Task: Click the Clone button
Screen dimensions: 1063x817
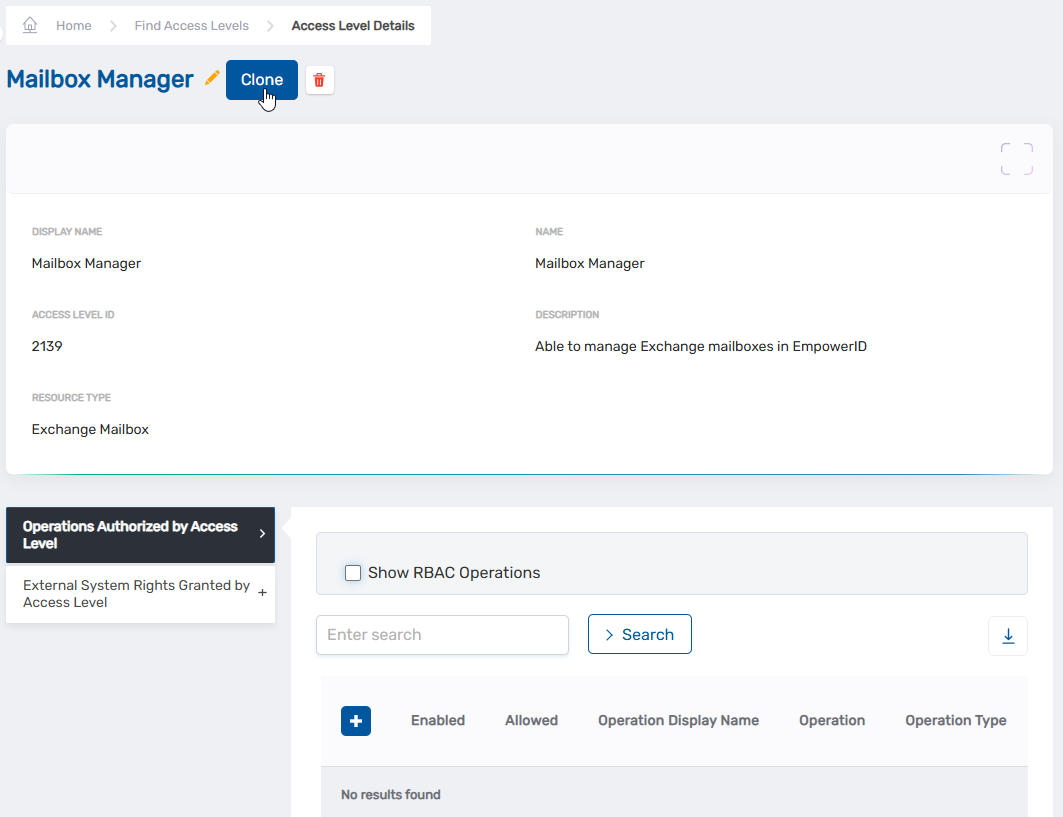Action: (261, 80)
